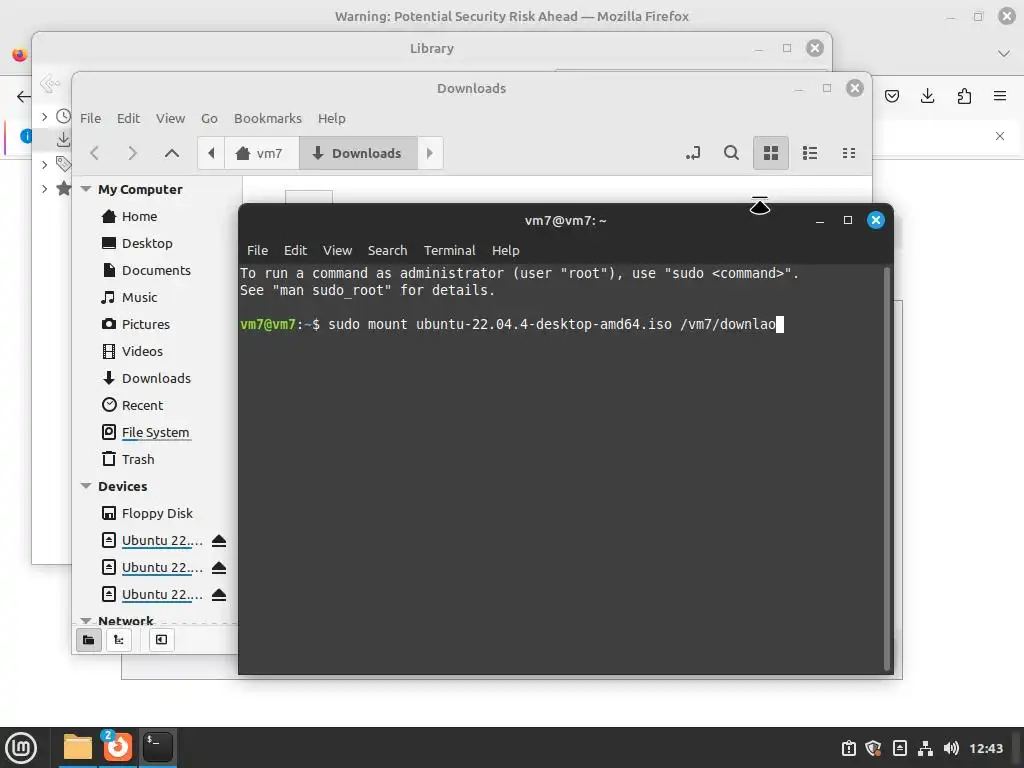Open Firefox save to Pocket icon
1024x768 pixels.
coord(892,96)
